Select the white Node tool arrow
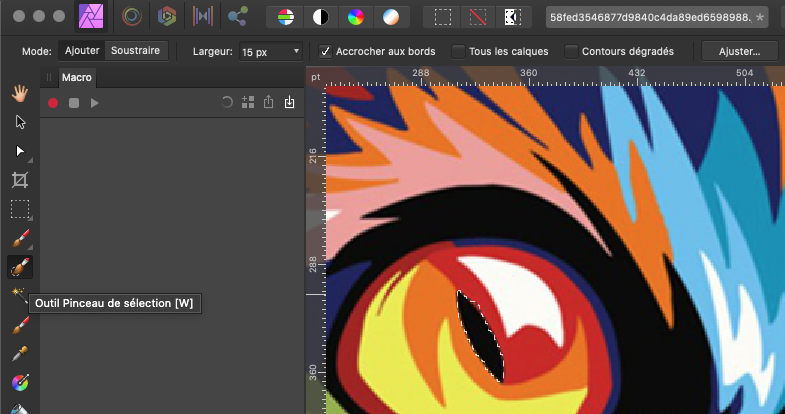 coord(20,151)
